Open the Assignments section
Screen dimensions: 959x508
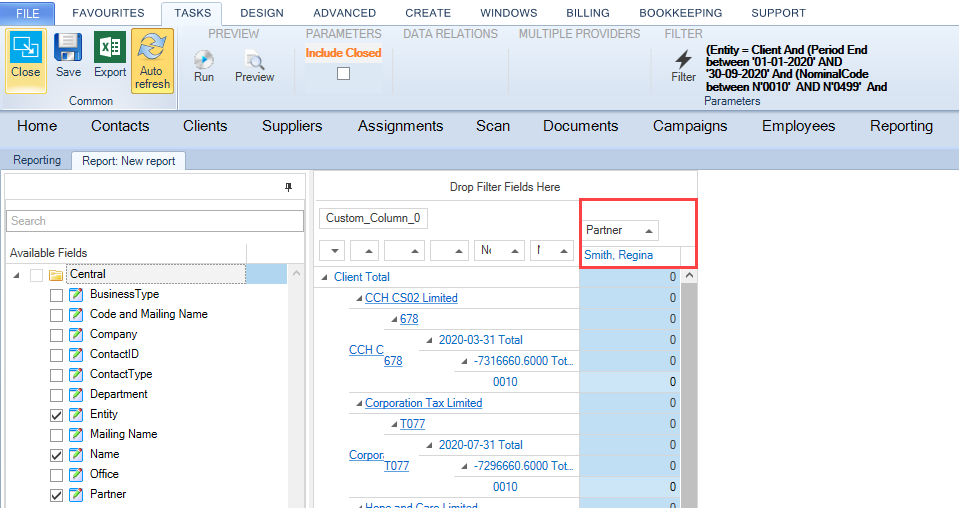401,126
